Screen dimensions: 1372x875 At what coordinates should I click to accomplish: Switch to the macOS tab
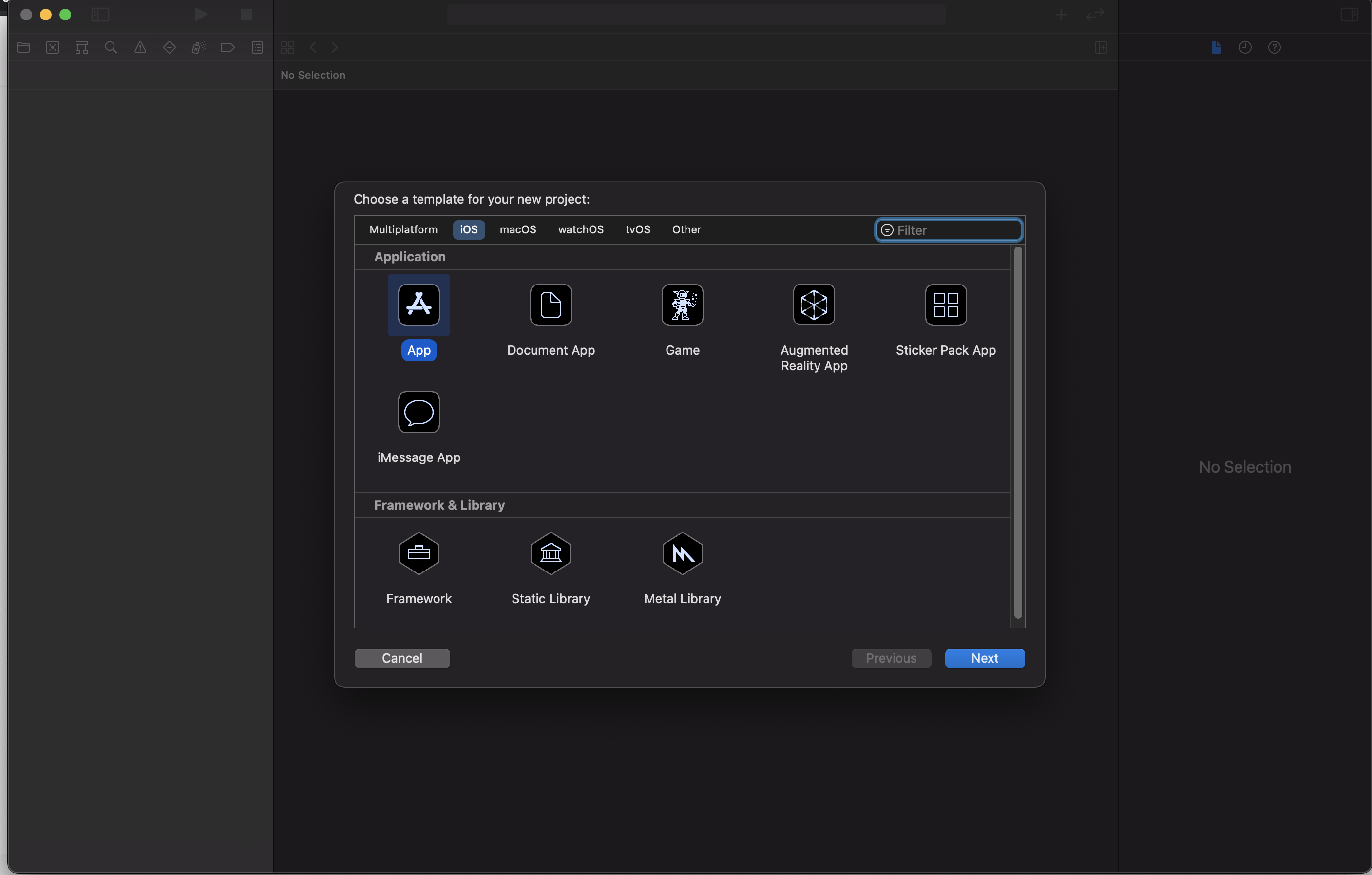pyautogui.click(x=517, y=229)
